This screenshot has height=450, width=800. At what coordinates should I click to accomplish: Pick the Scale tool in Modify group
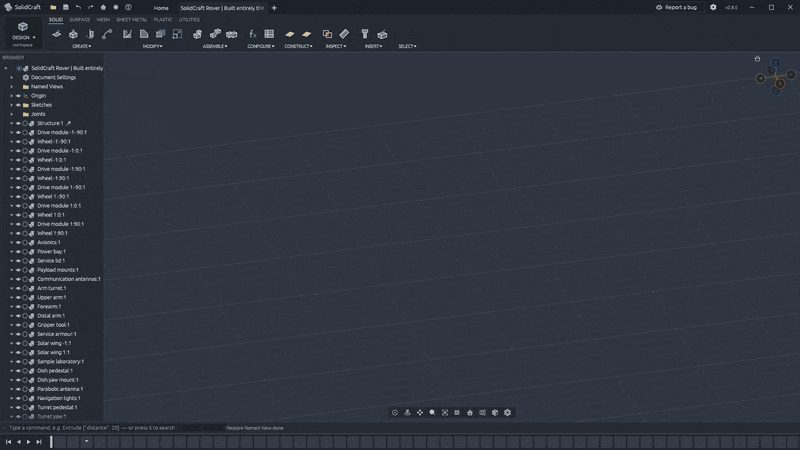[x=177, y=34]
